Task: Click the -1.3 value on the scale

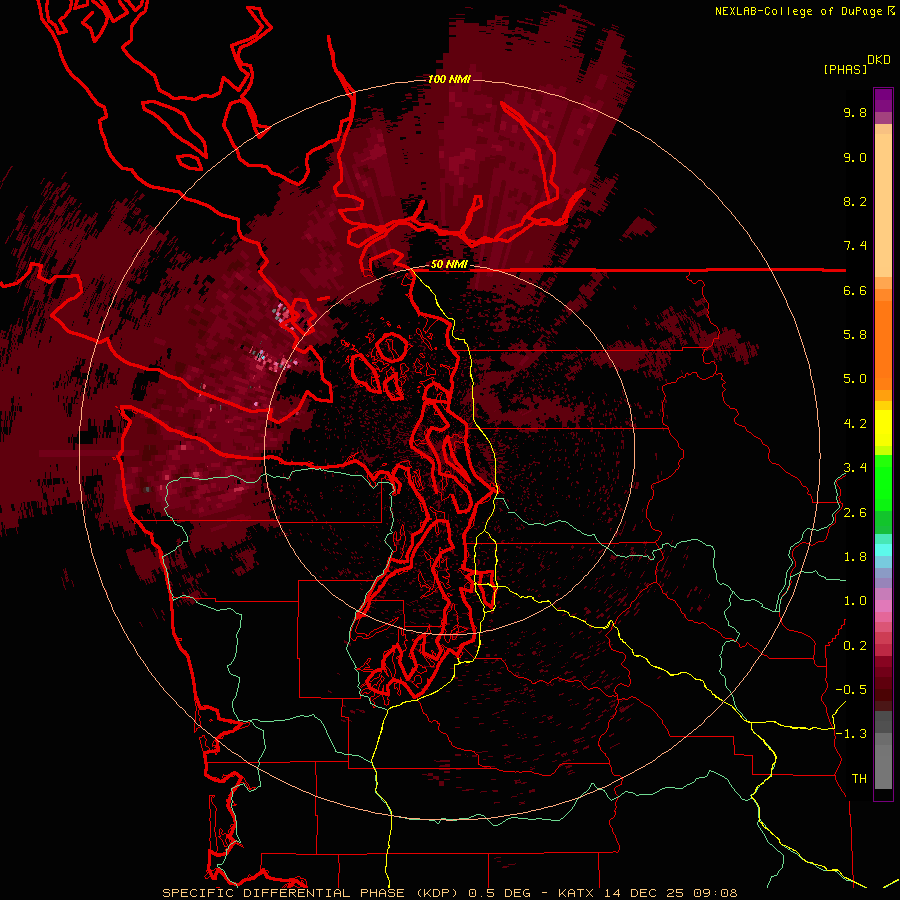Action: pos(851,734)
